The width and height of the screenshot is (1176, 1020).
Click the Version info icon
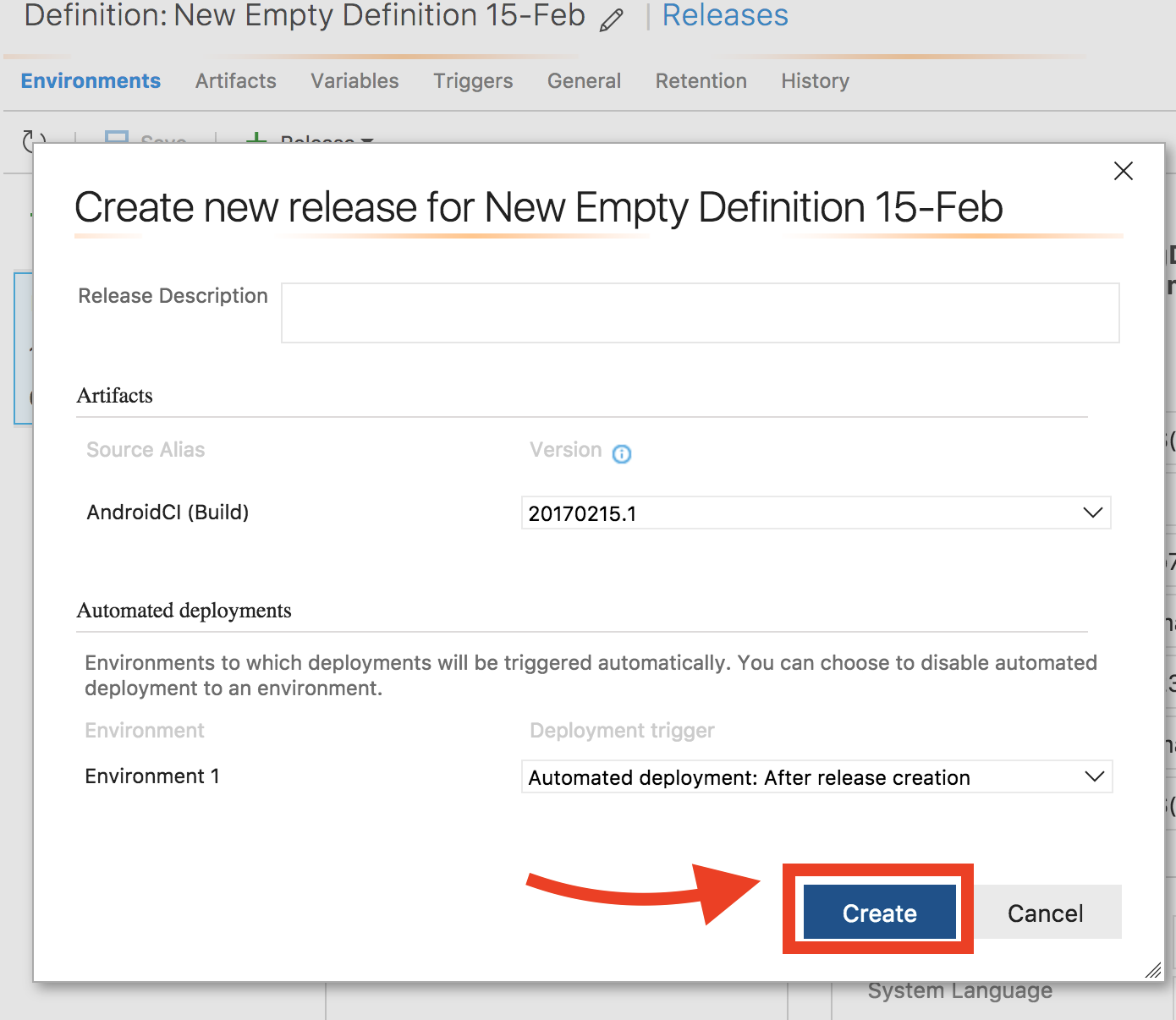tap(622, 454)
